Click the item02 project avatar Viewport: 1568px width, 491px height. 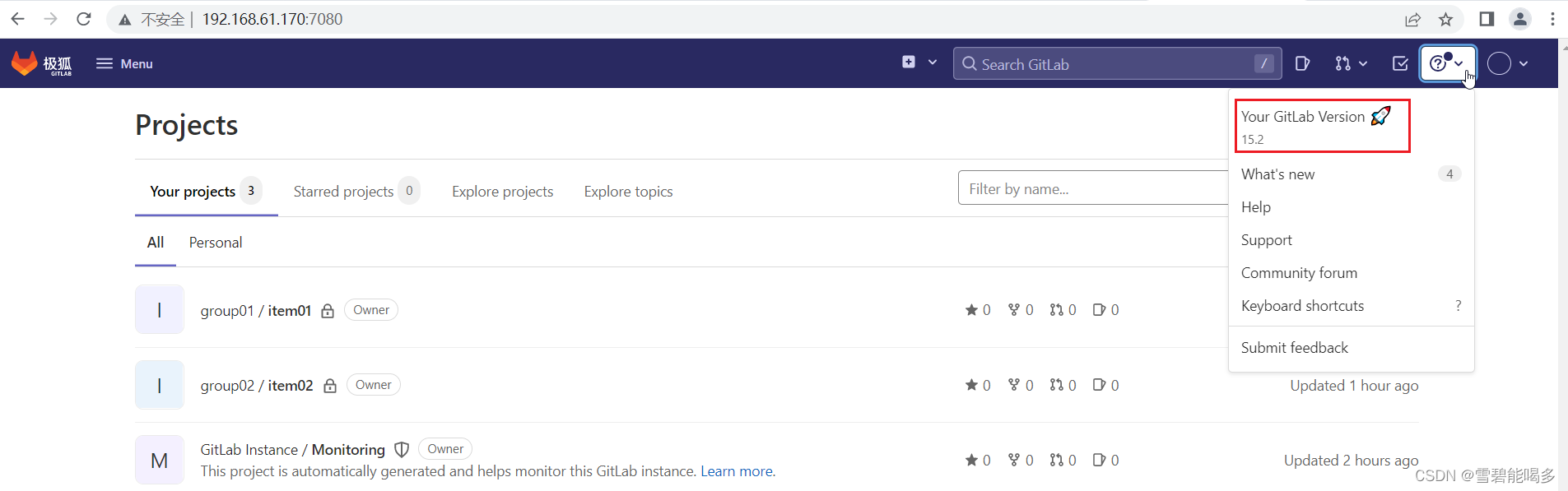[159, 385]
